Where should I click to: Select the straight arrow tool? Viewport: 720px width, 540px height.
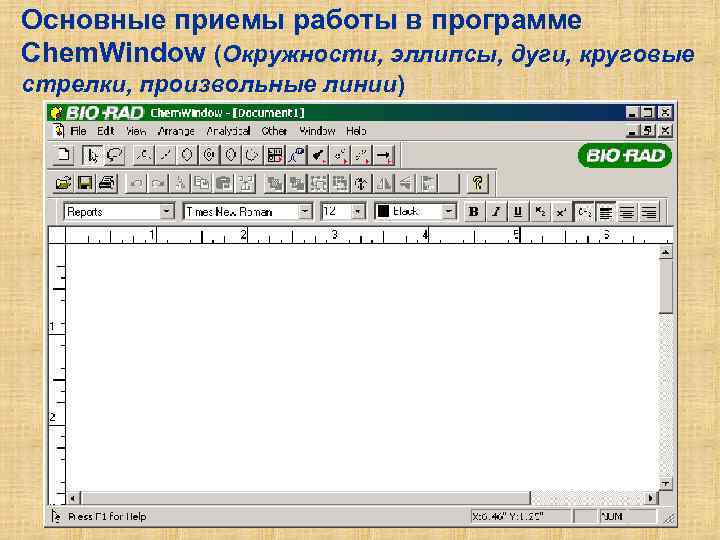[384, 155]
